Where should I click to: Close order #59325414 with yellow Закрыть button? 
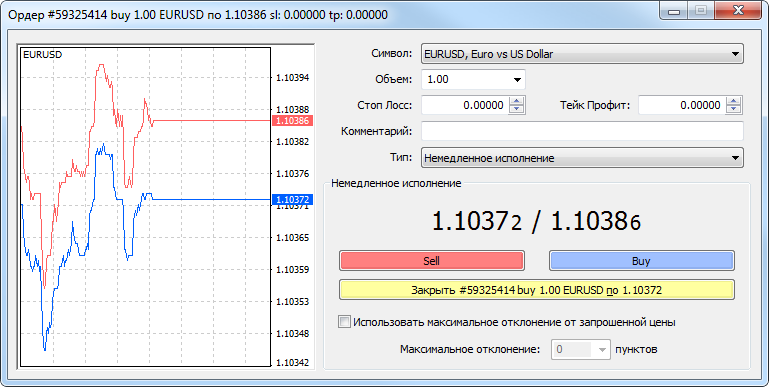click(x=537, y=290)
